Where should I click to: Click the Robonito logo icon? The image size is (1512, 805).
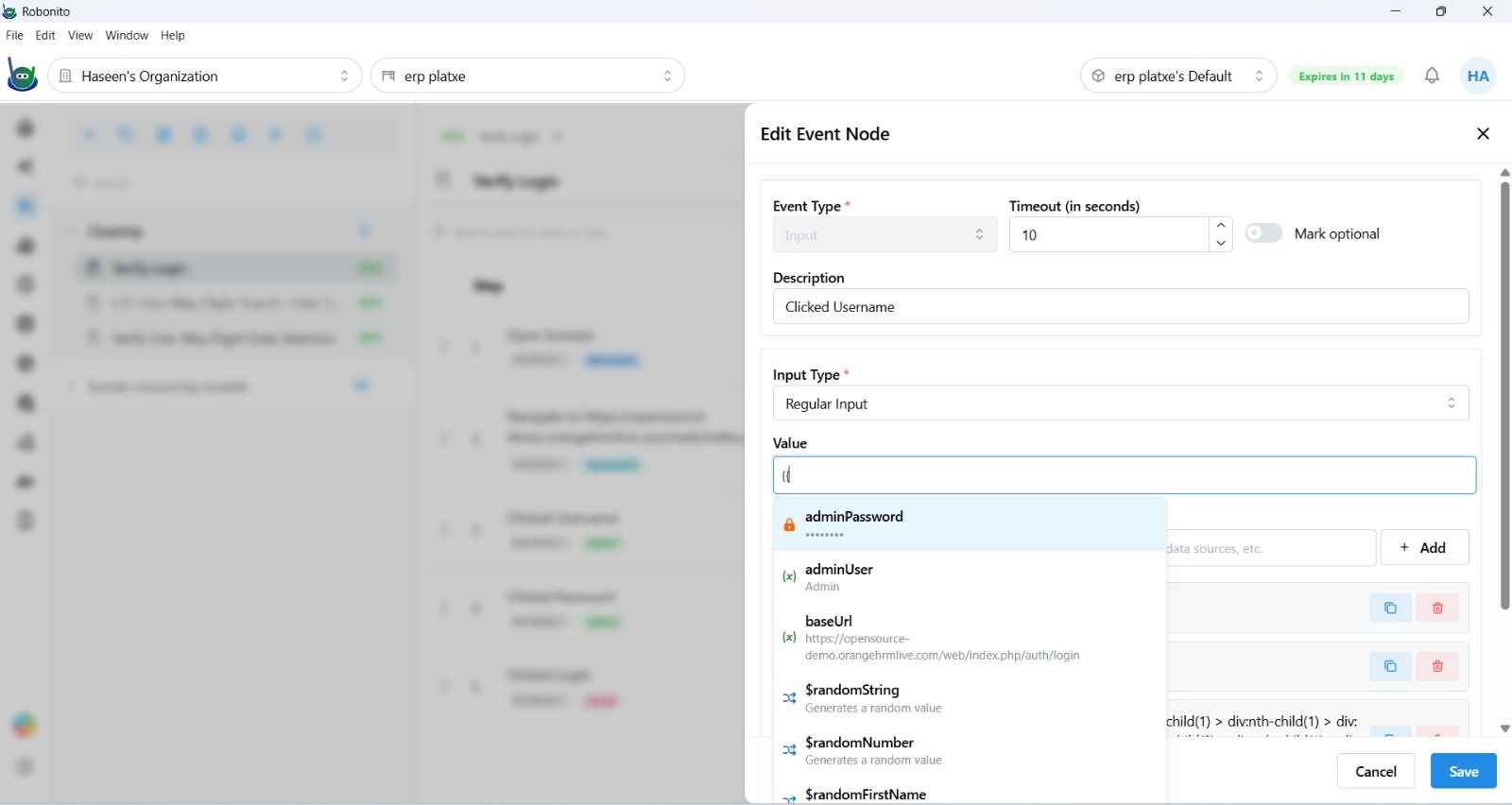[x=22, y=76]
